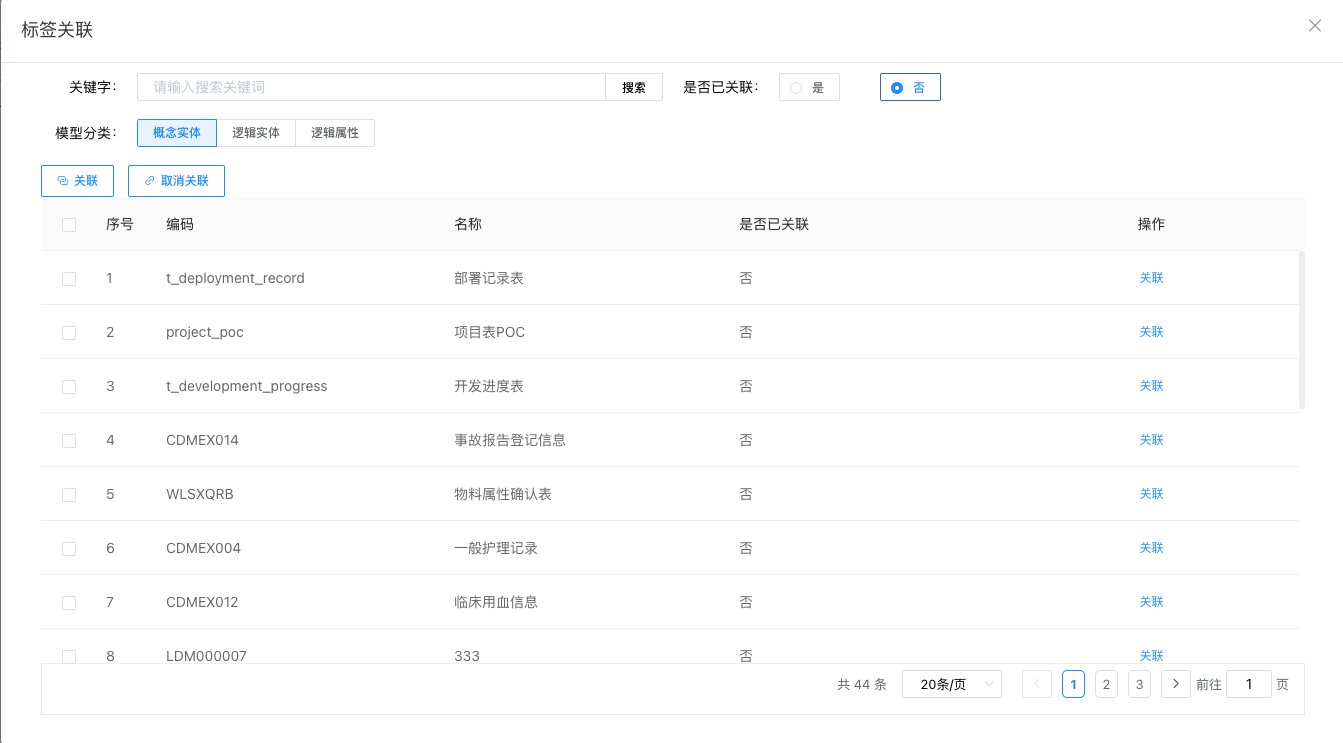
Task: Switch to 逻辑属性 model category
Action: (x=335, y=133)
